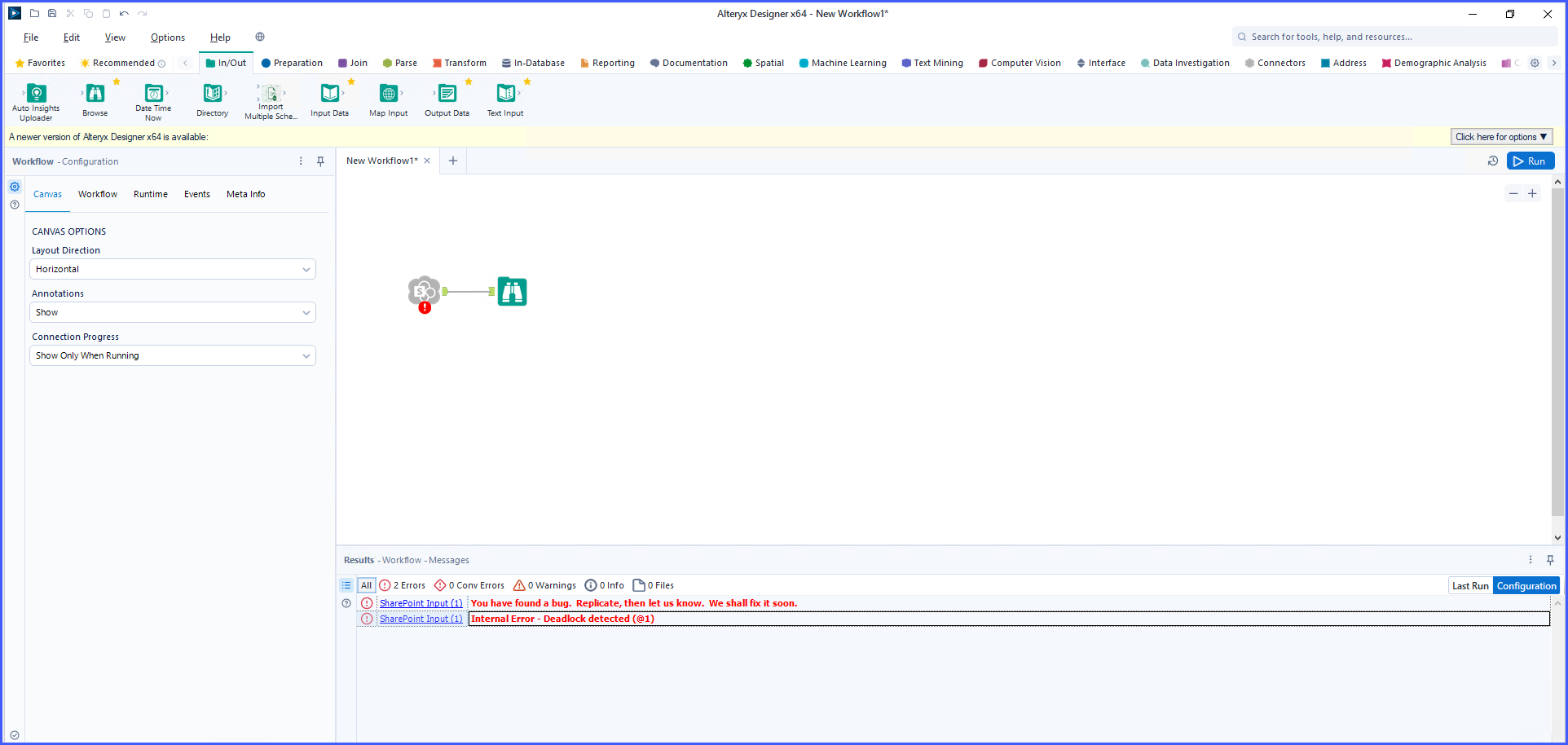Open SharePoint Input link in Deadlock error row
Screen dimensions: 1568x745
click(421, 619)
